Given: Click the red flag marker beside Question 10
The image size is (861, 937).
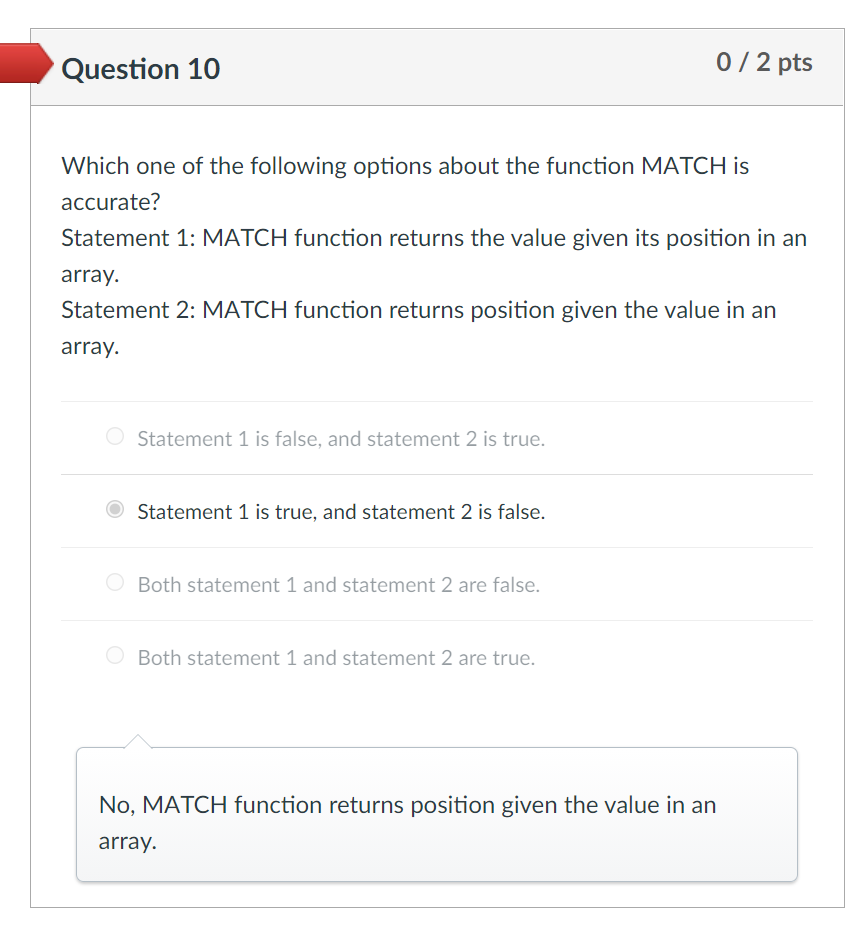Looking at the screenshot, I should (25, 63).
